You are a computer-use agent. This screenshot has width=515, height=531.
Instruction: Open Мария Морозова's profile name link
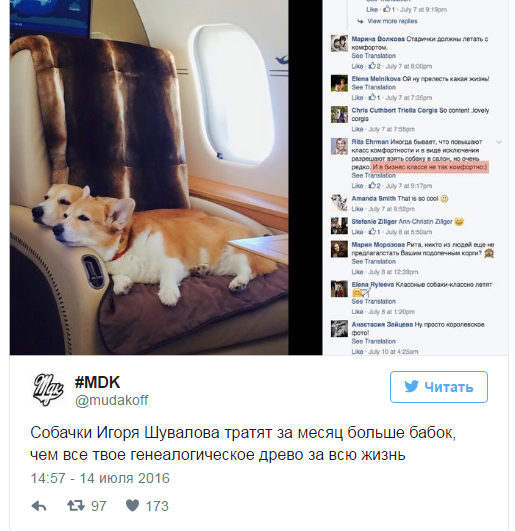(378, 245)
